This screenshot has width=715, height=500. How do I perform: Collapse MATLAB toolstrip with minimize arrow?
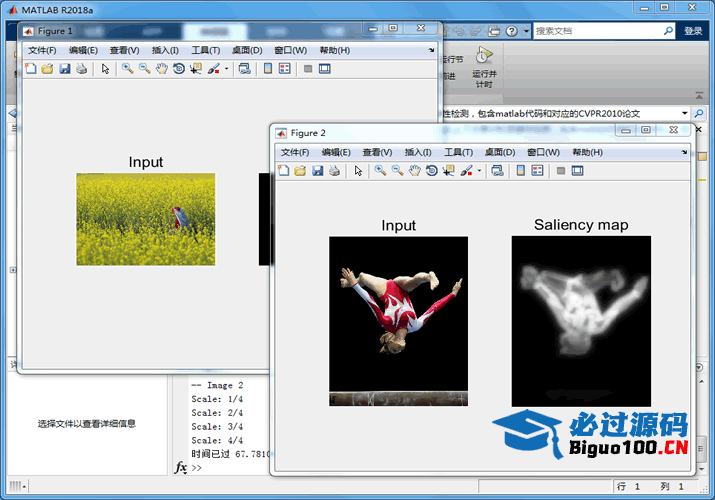coord(699,96)
